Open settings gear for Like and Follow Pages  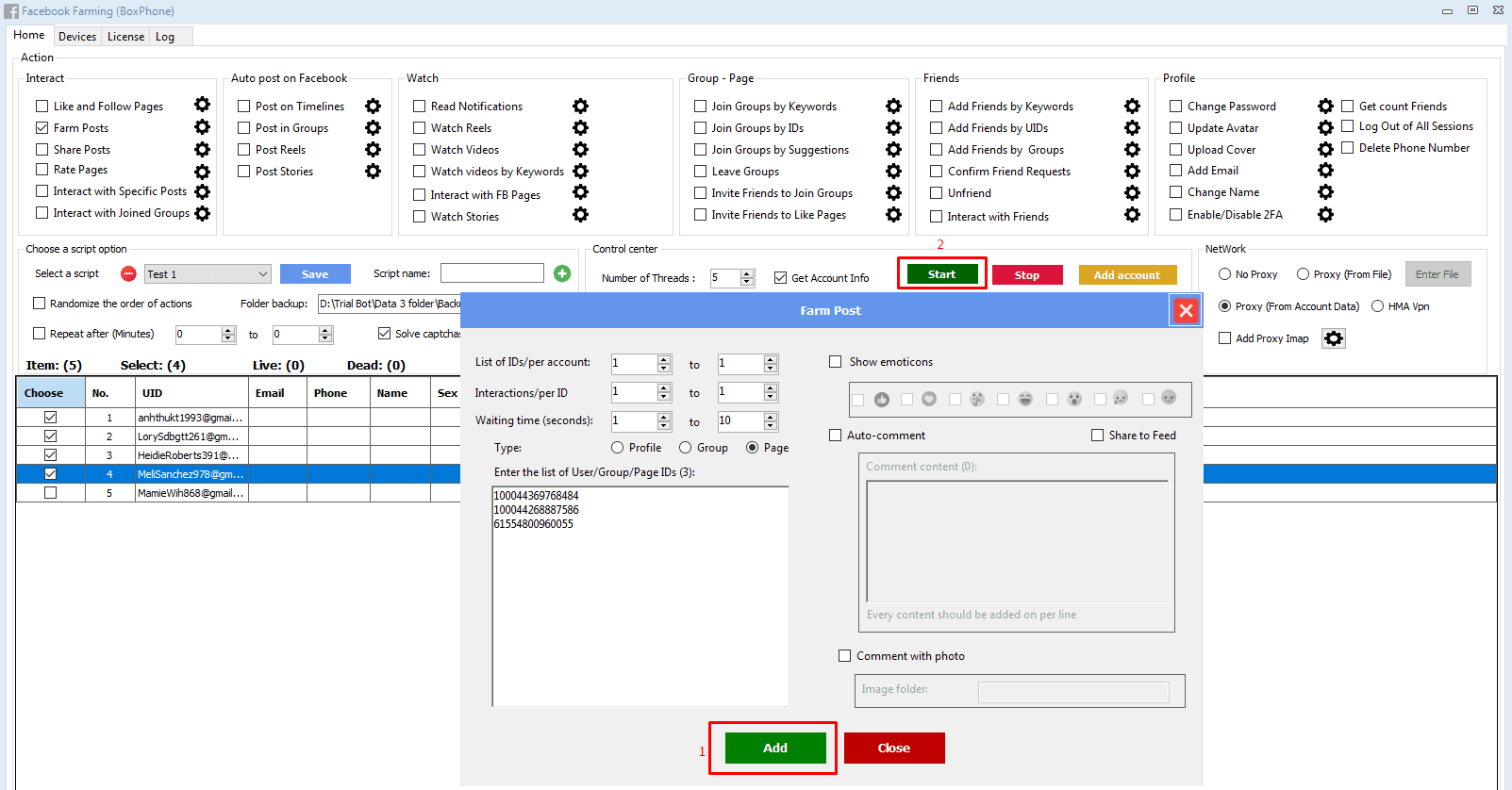pos(202,105)
